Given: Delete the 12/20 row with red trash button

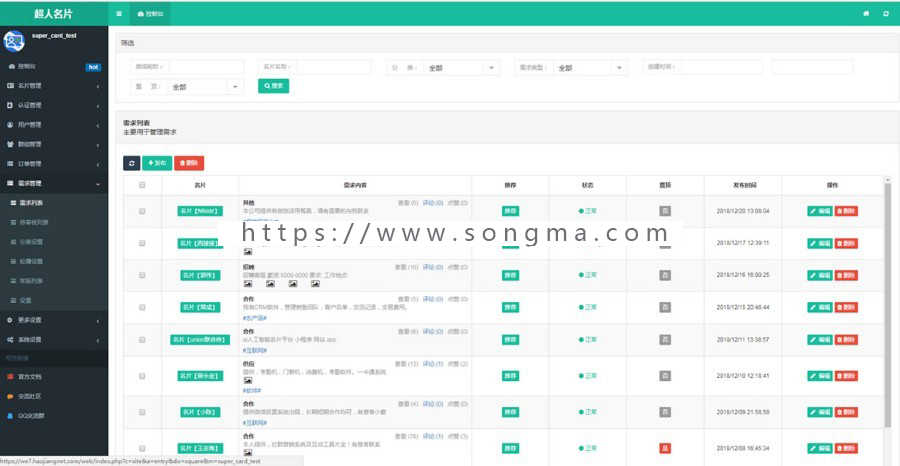Looking at the screenshot, I should click(x=846, y=211).
